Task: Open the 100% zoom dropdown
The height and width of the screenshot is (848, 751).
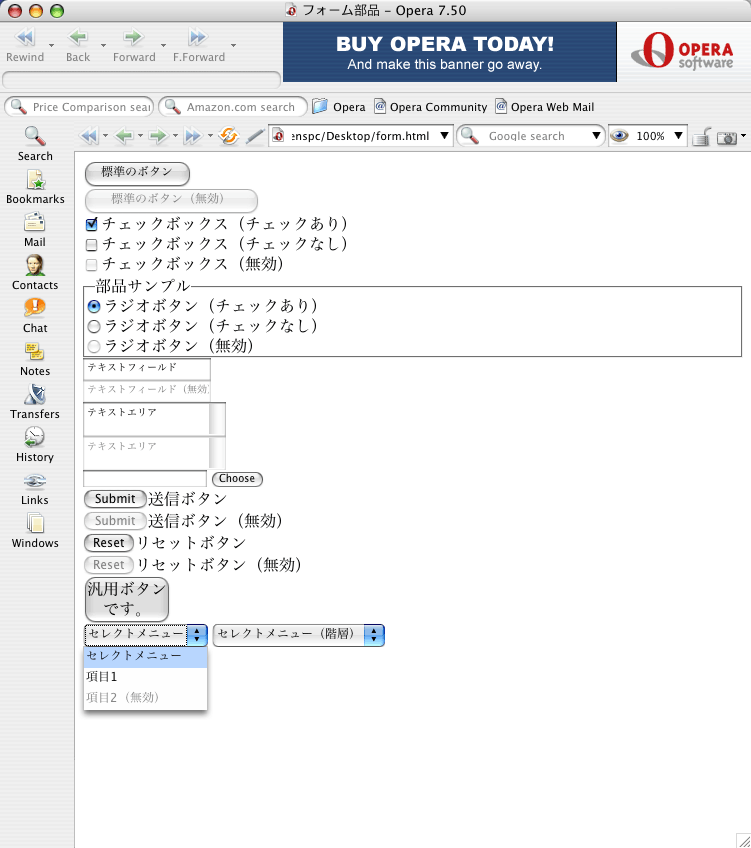Action: point(678,135)
